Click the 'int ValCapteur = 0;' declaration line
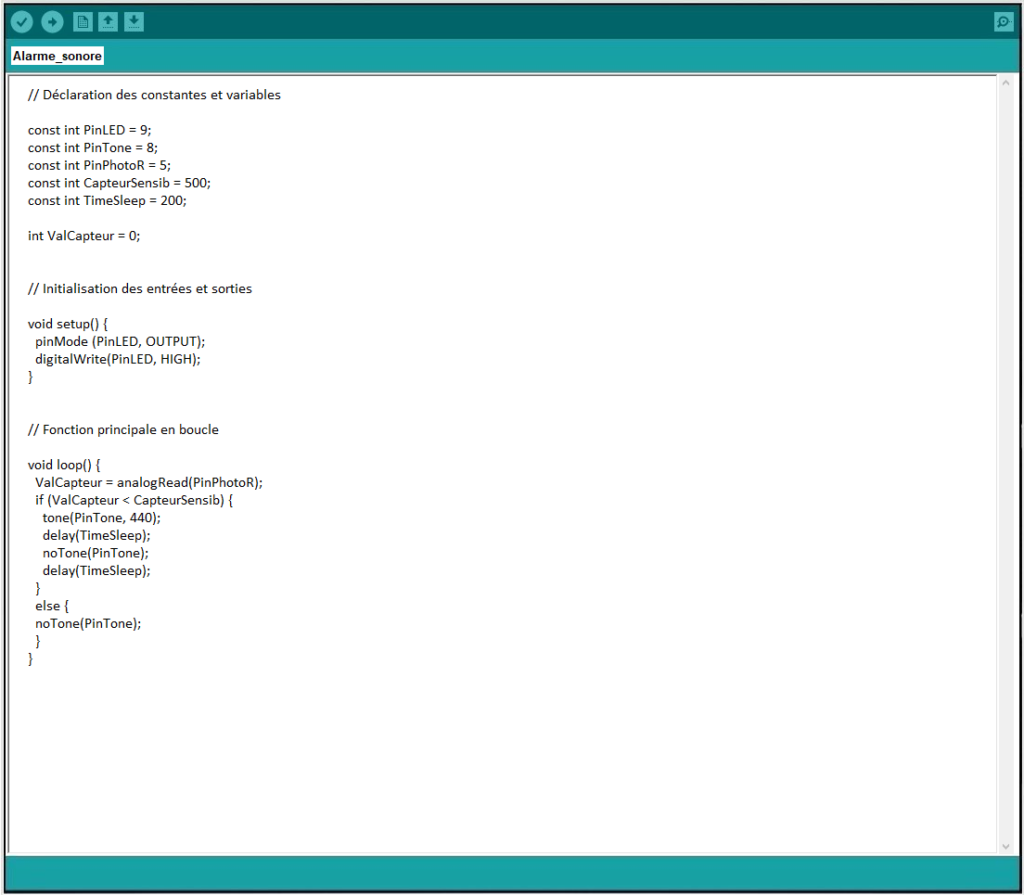This screenshot has width=1024, height=895. 84,236
